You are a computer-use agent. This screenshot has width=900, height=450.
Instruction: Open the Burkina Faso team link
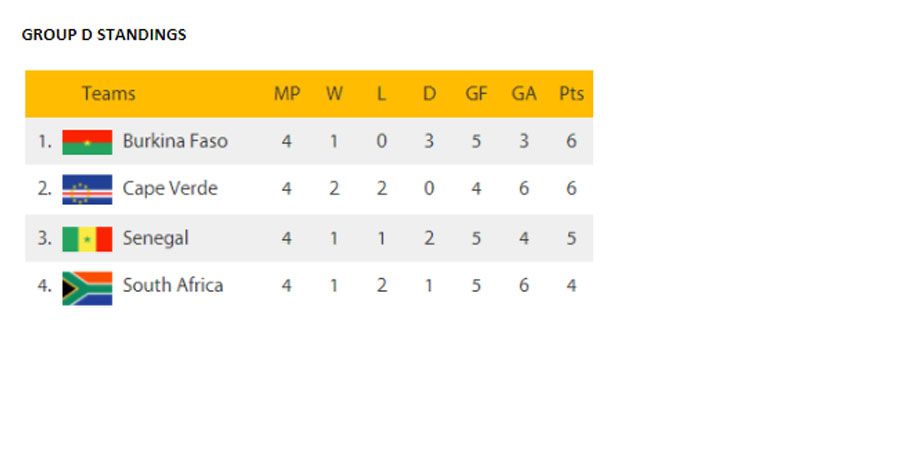175,141
